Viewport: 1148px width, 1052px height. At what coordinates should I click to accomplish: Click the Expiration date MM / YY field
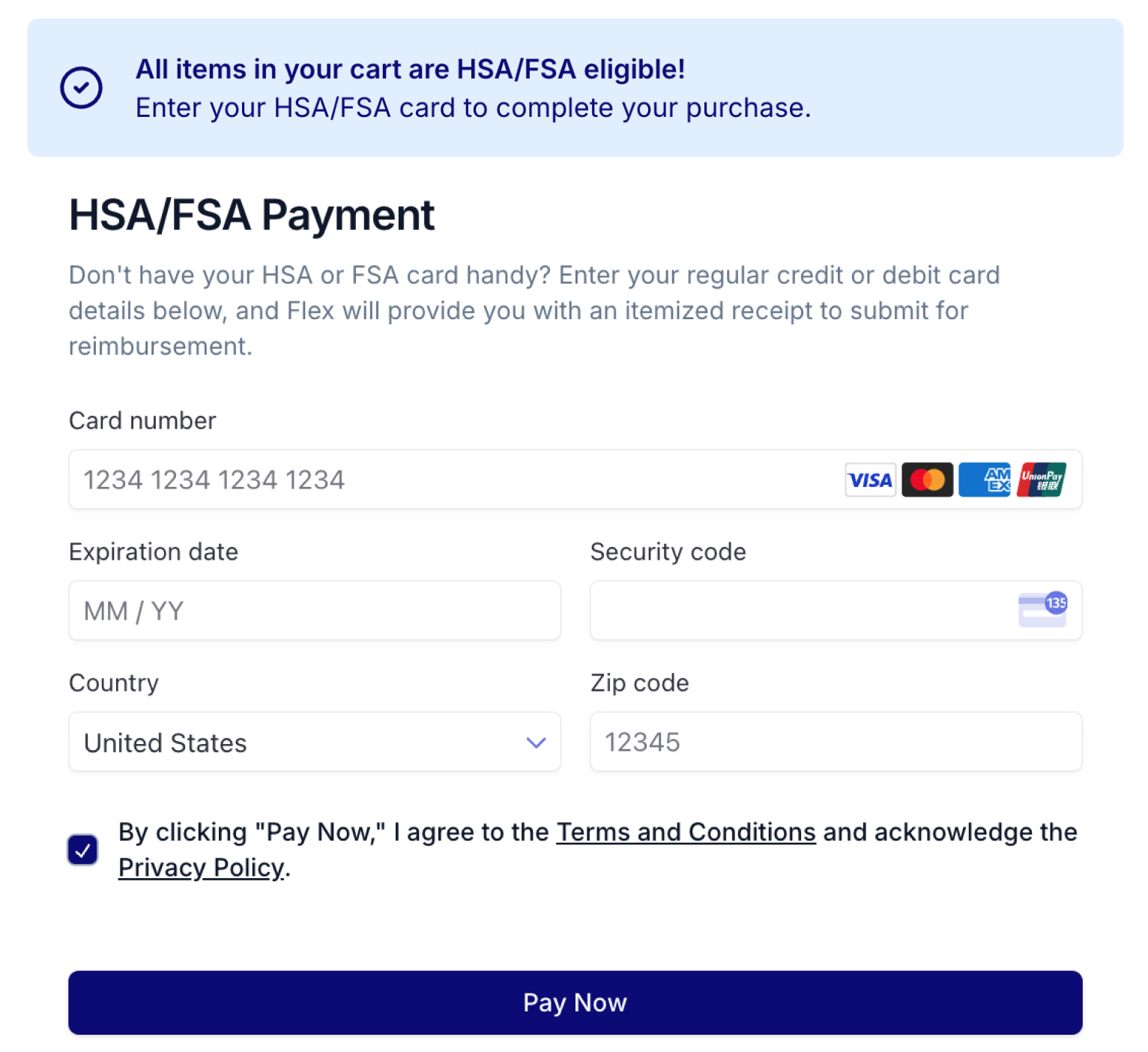tap(314, 611)
